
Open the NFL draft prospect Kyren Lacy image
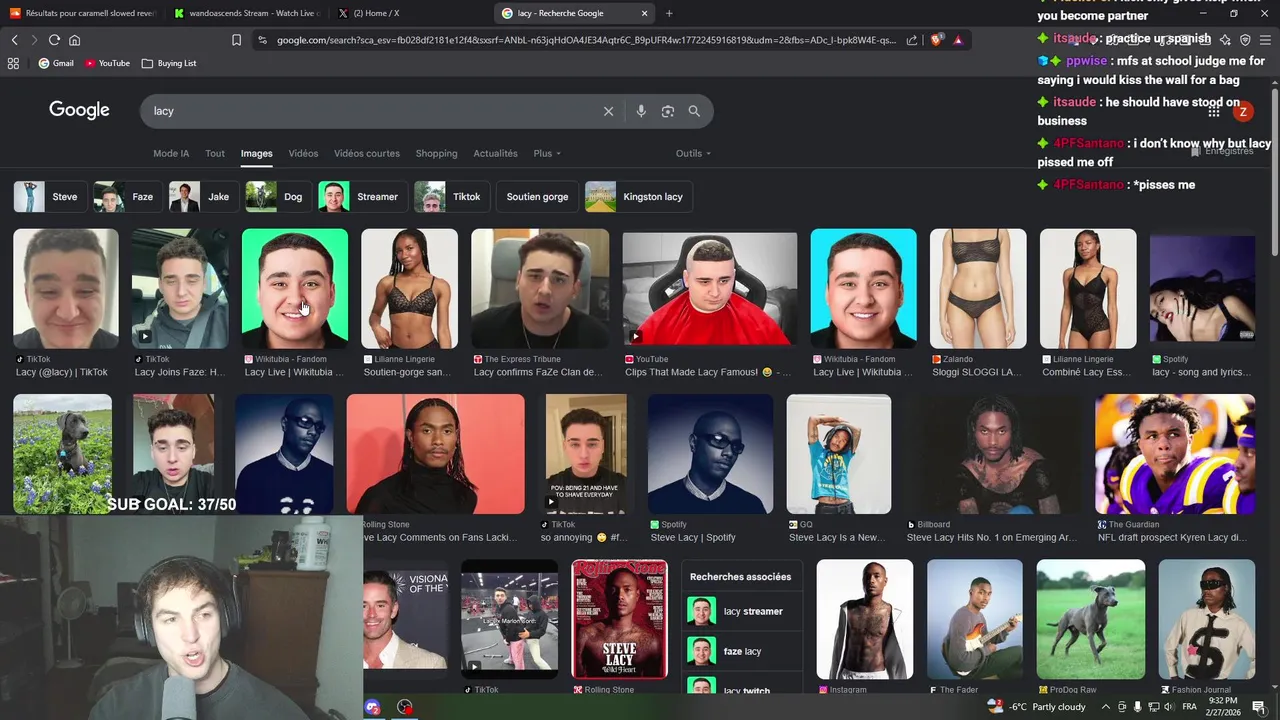click(1175, 454)
